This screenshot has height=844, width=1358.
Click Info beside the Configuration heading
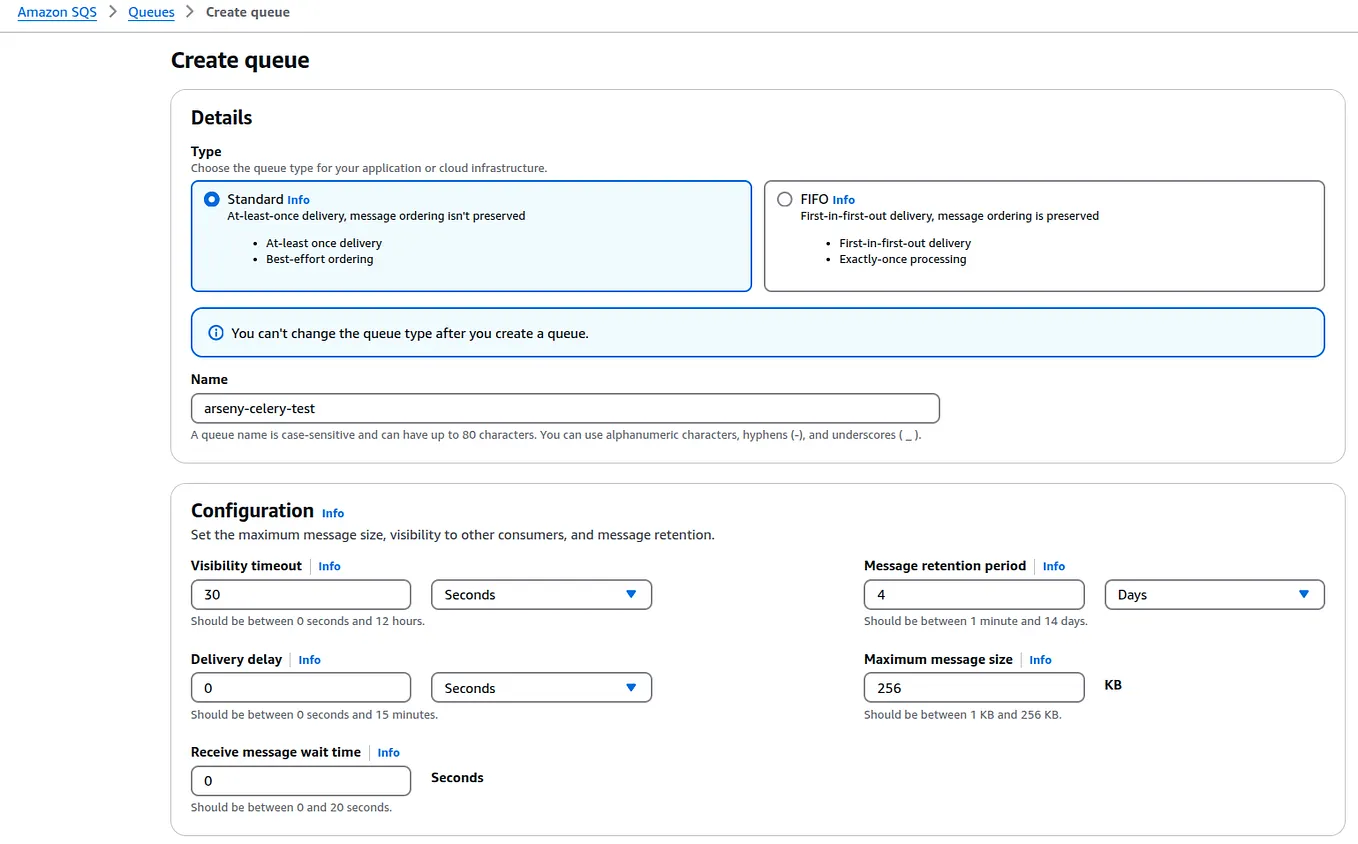[332, 513]
